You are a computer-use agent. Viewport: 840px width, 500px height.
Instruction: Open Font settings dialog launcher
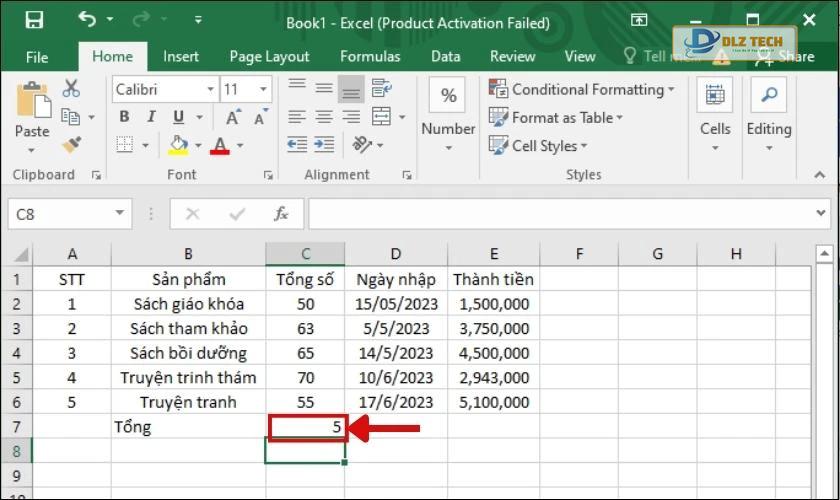(x=268, y=175)
